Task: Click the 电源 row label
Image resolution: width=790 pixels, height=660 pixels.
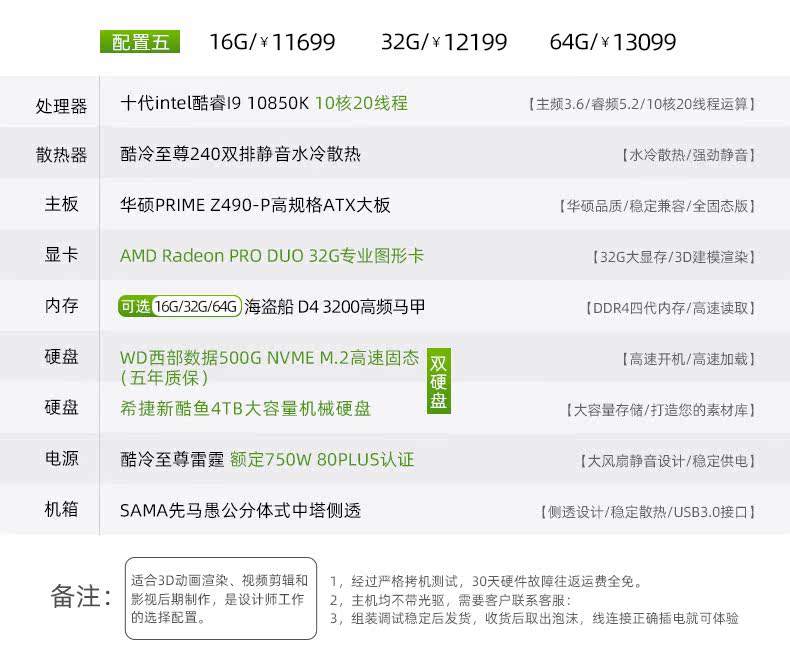Action: (61, 458)
